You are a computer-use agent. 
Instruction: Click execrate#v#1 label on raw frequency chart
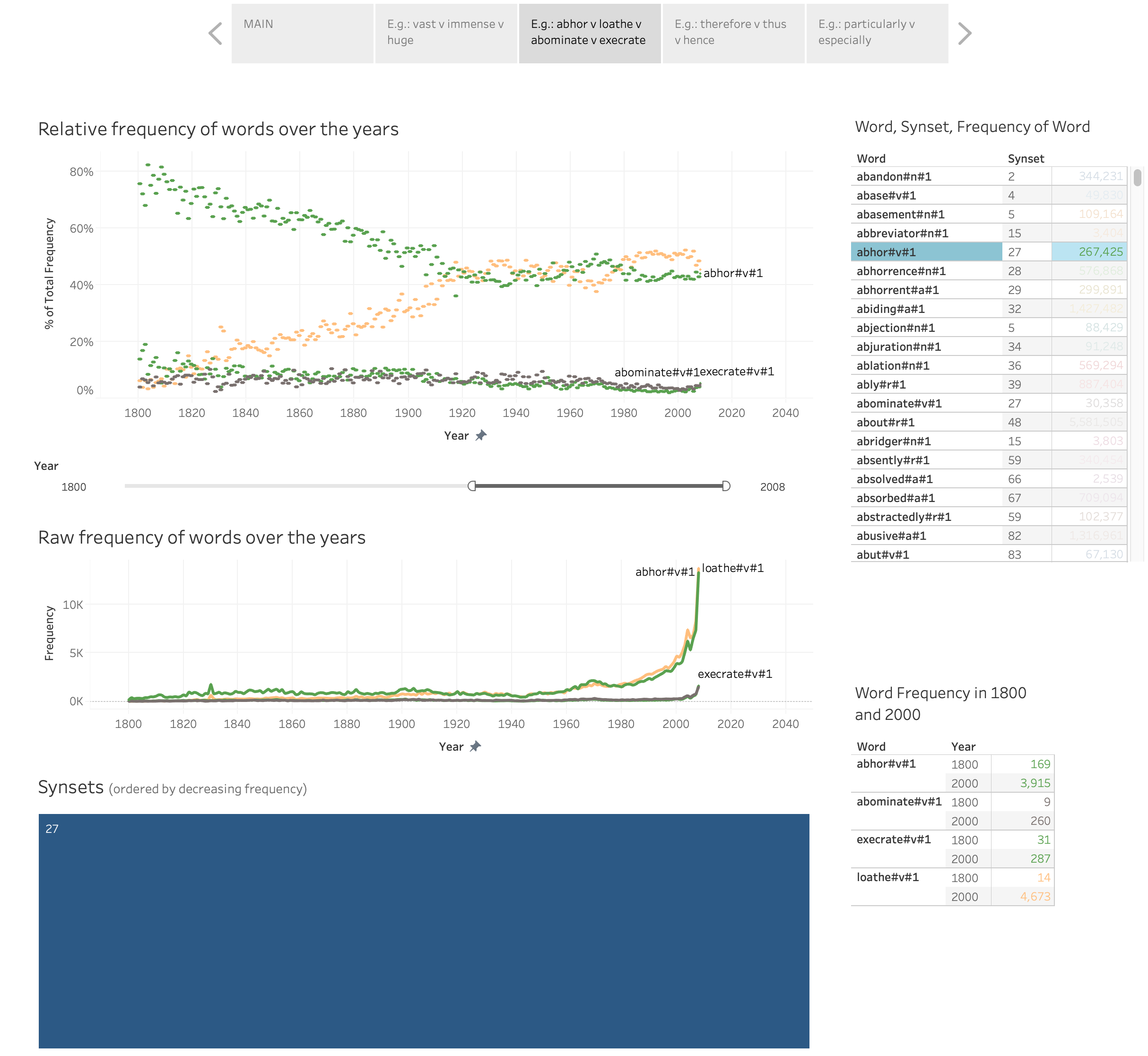click(735, 674)
